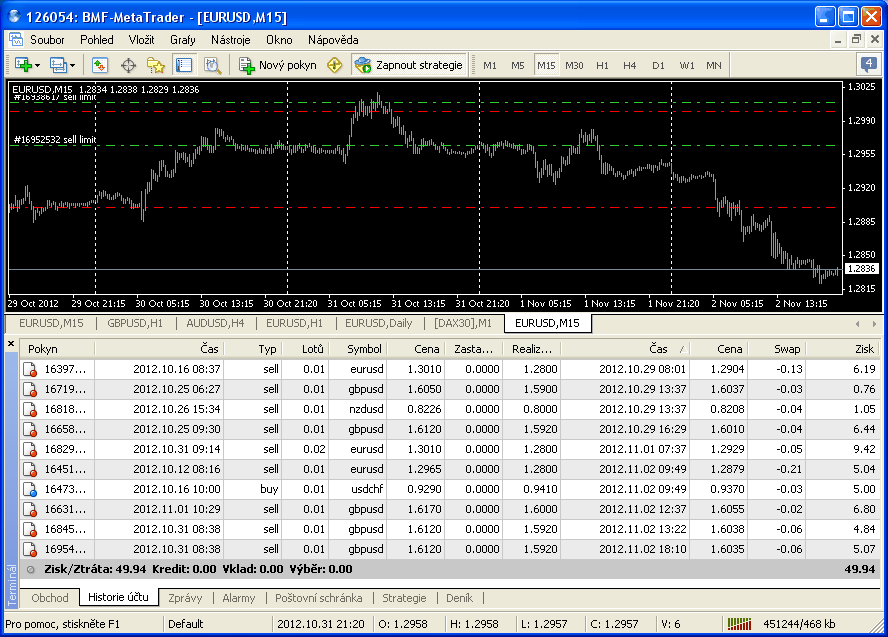Switch chart to H4 timeframe
Image resolution: width=888 pixels, height=637 pixels.
[630, 66]
